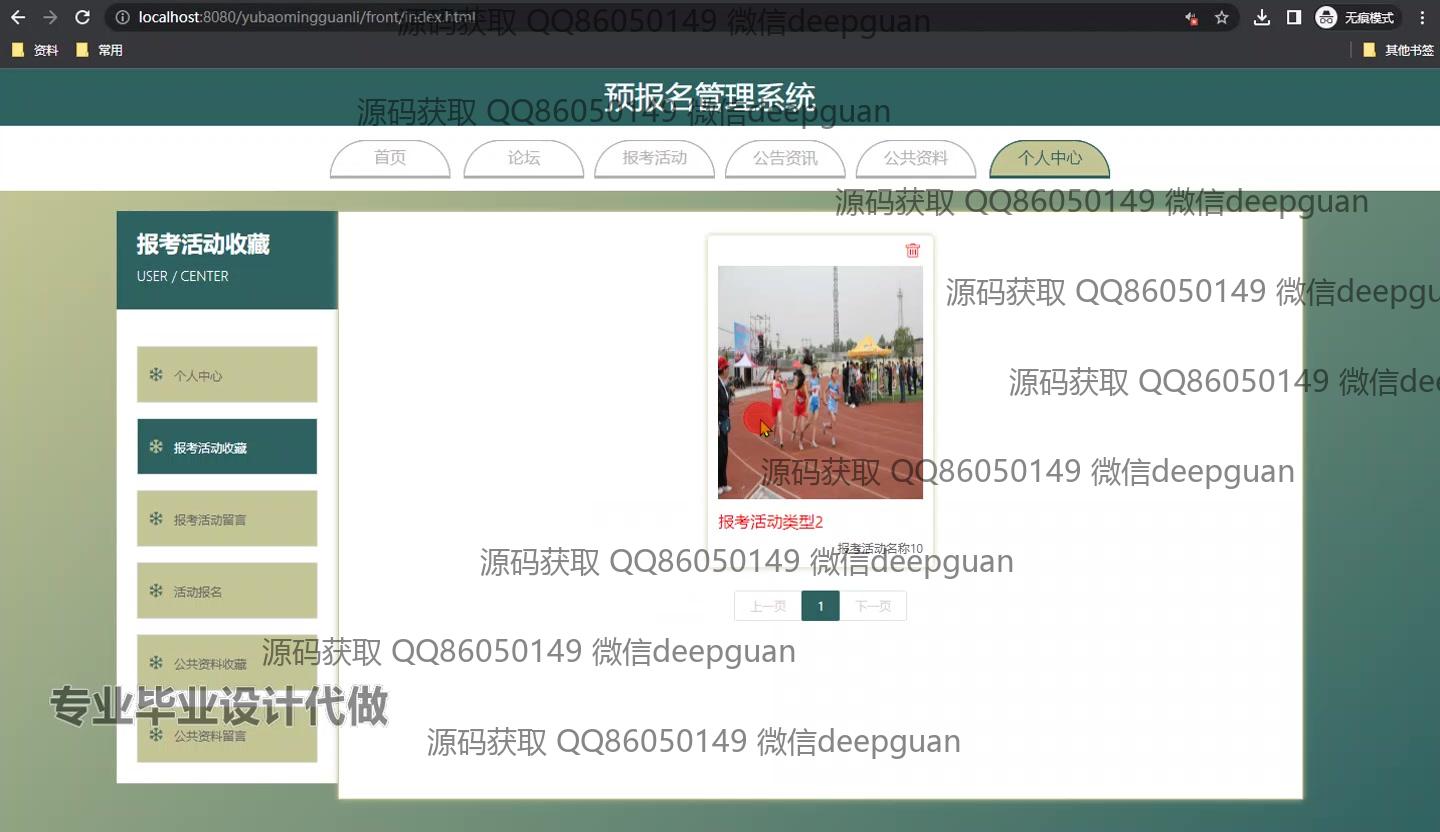Viewport: 1440px width, 832px height.
Task: Click page number 1 in pagination
Action: tap(820, 606)
